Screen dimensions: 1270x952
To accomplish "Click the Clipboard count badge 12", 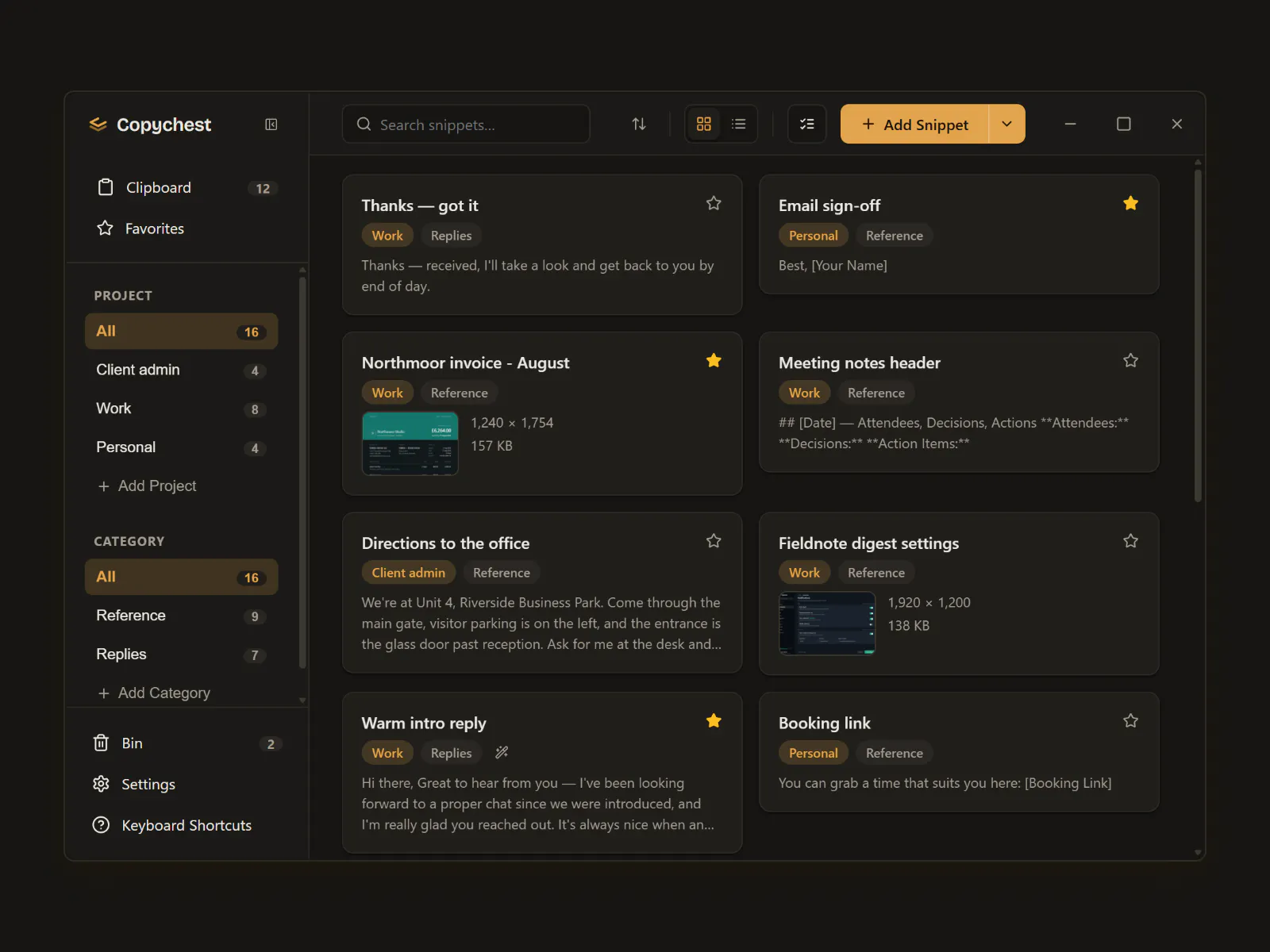I will click(x=263, y=188).
